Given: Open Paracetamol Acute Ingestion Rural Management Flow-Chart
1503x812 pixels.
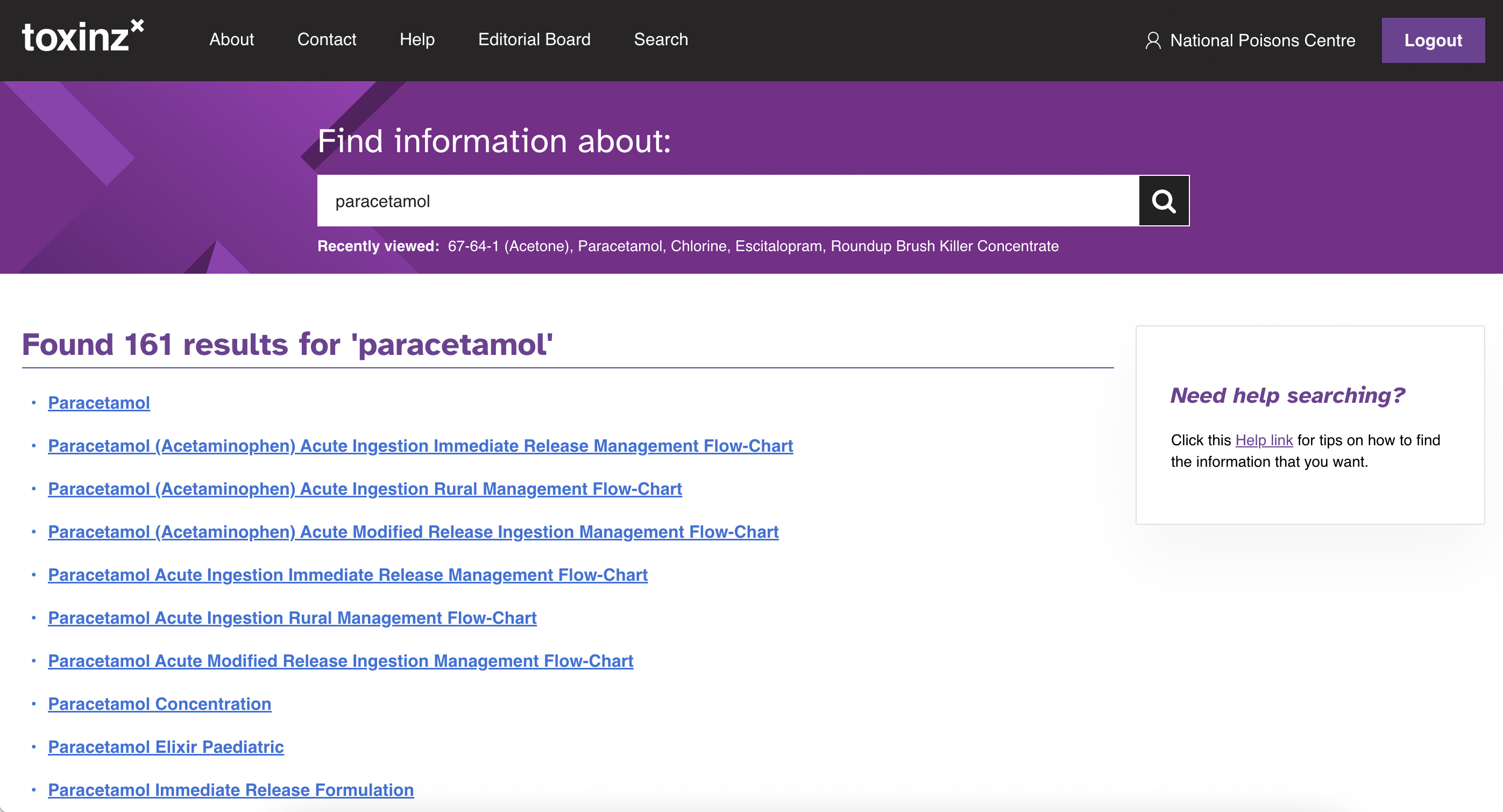Looking at the screenshot, I should coord(292,618).
